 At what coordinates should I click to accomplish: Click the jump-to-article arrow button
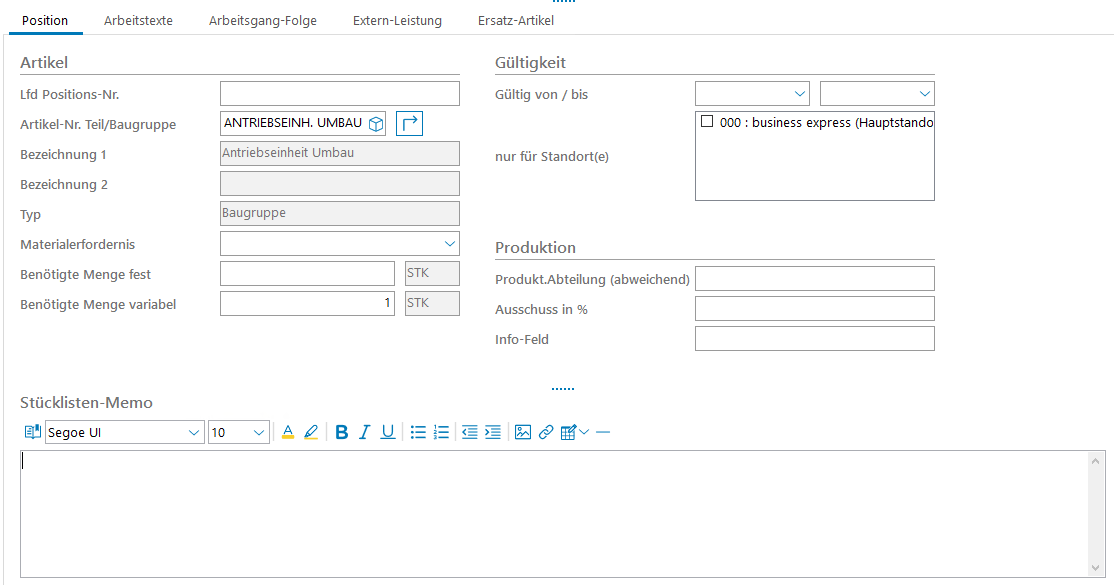tap(410, 124)
